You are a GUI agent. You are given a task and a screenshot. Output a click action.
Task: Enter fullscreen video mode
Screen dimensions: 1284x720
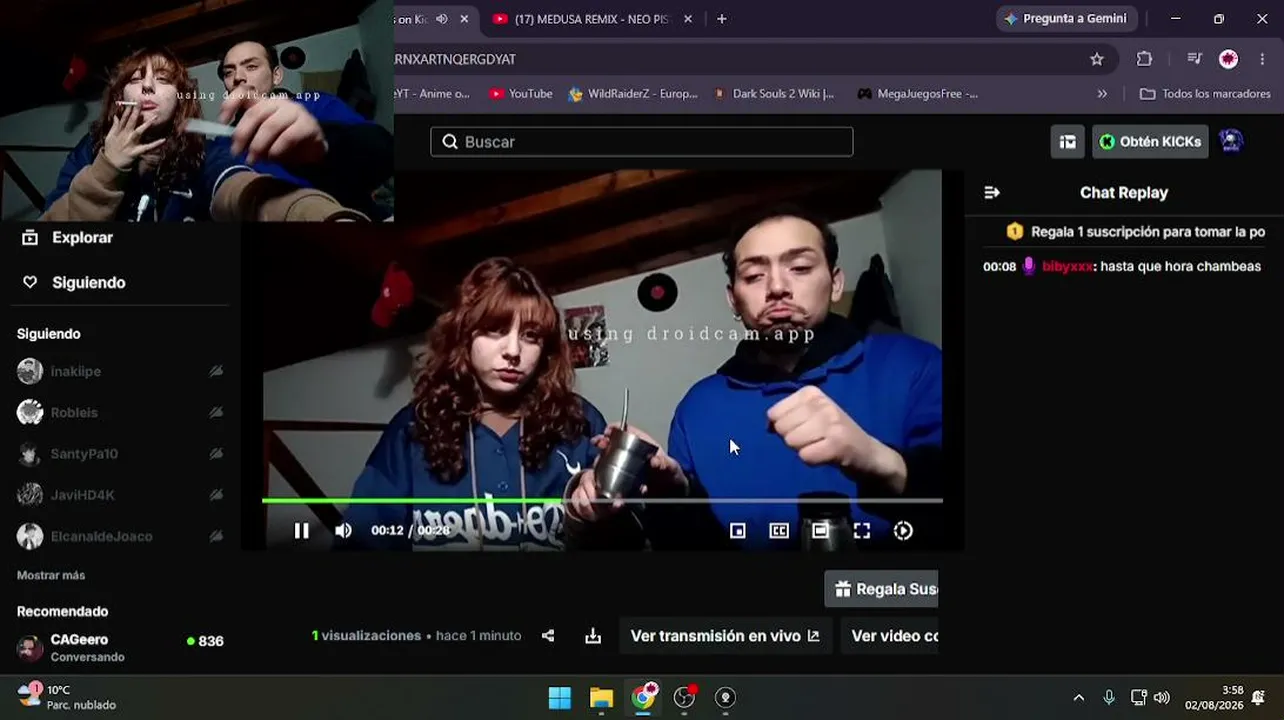click(x=862, y=531)
